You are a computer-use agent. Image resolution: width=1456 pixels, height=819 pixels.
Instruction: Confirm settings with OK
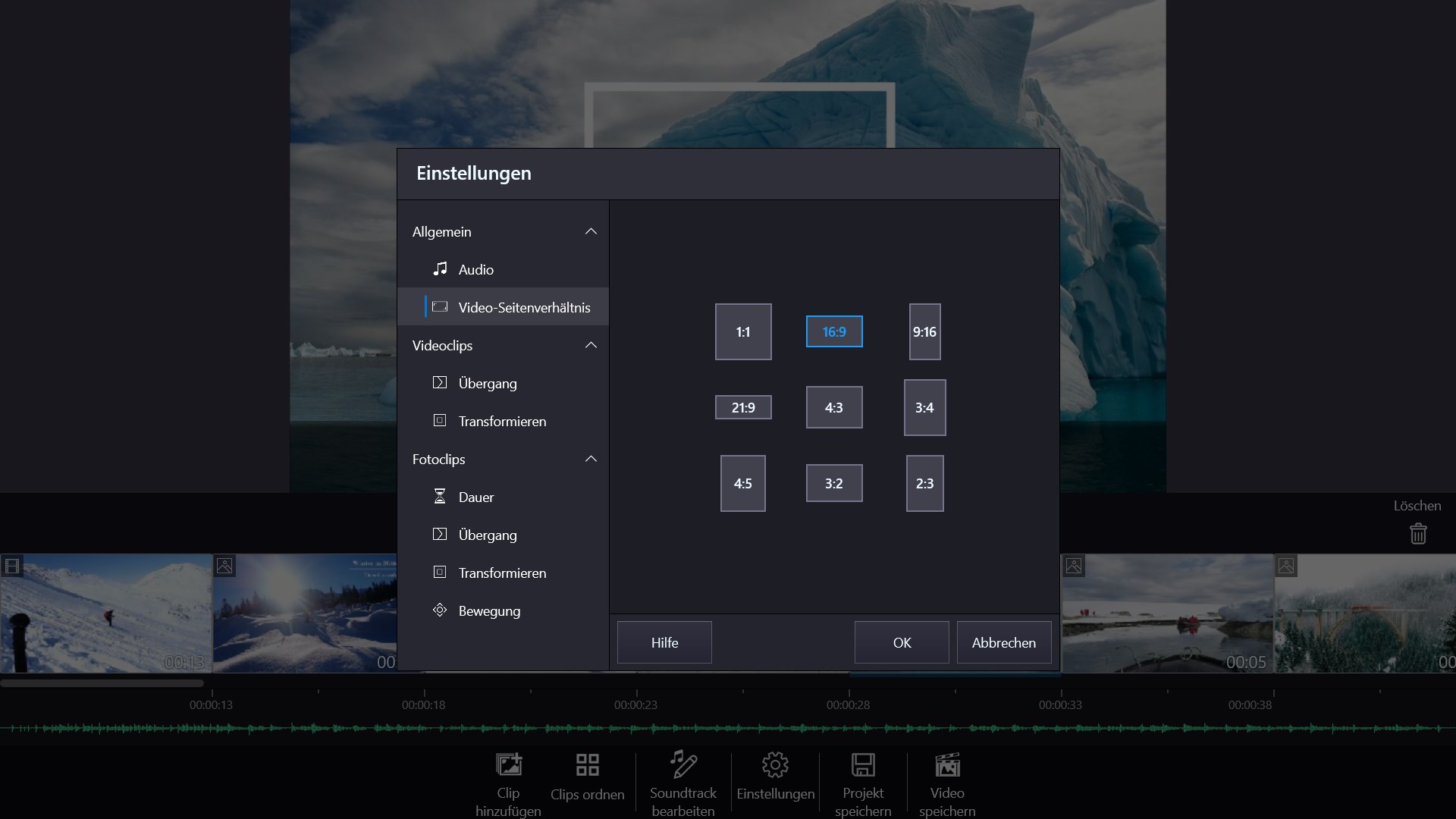[x=902, y=642]
